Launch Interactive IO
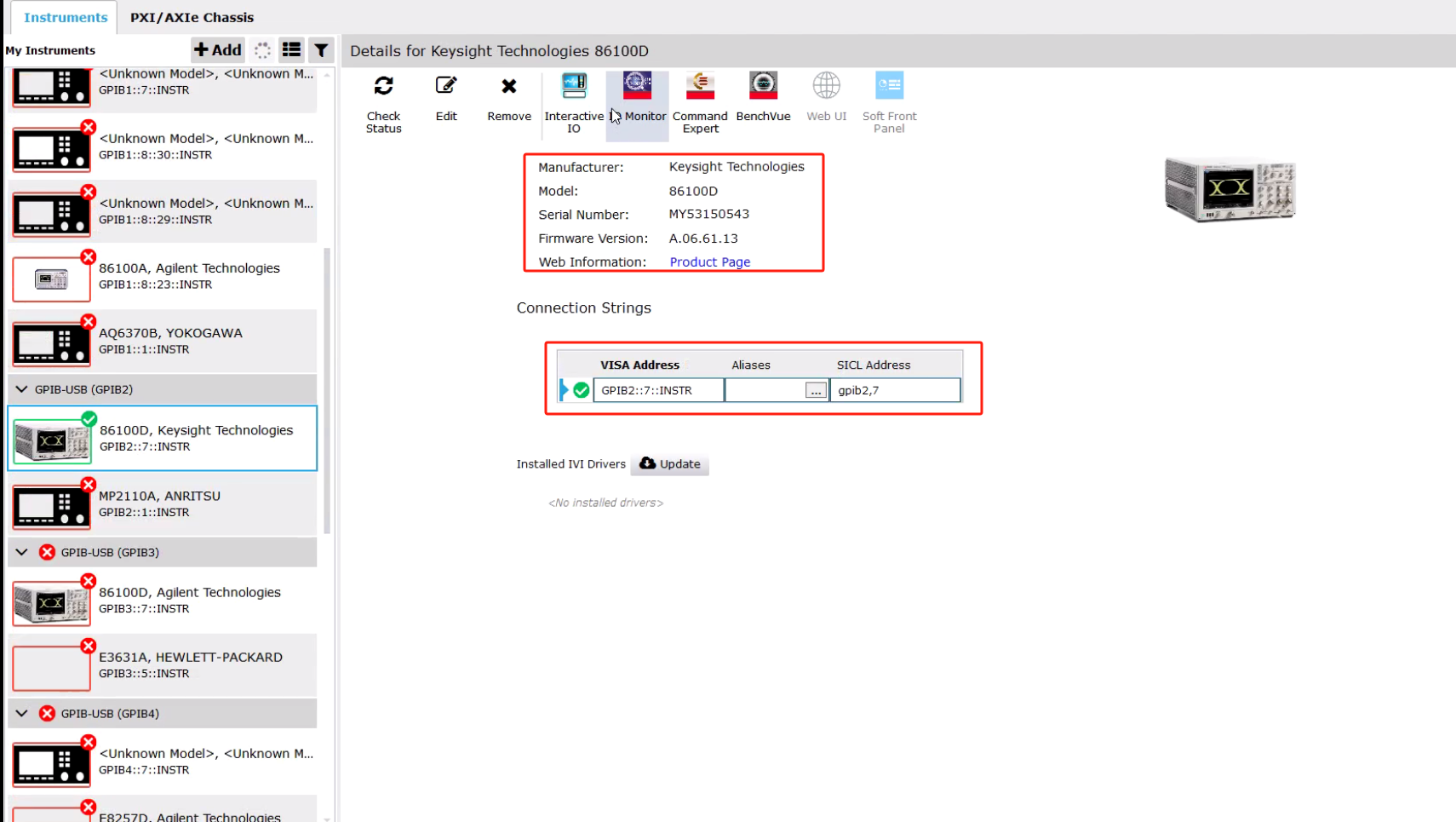This screenshot has height=822, width=1456. [x=574, y=86]
